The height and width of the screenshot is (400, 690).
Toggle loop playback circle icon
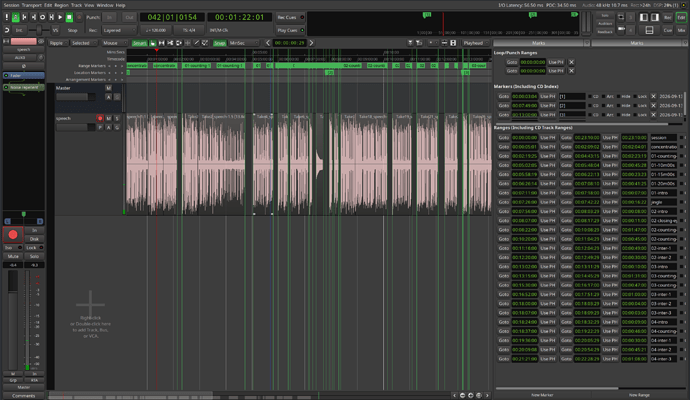pos(42,17)
